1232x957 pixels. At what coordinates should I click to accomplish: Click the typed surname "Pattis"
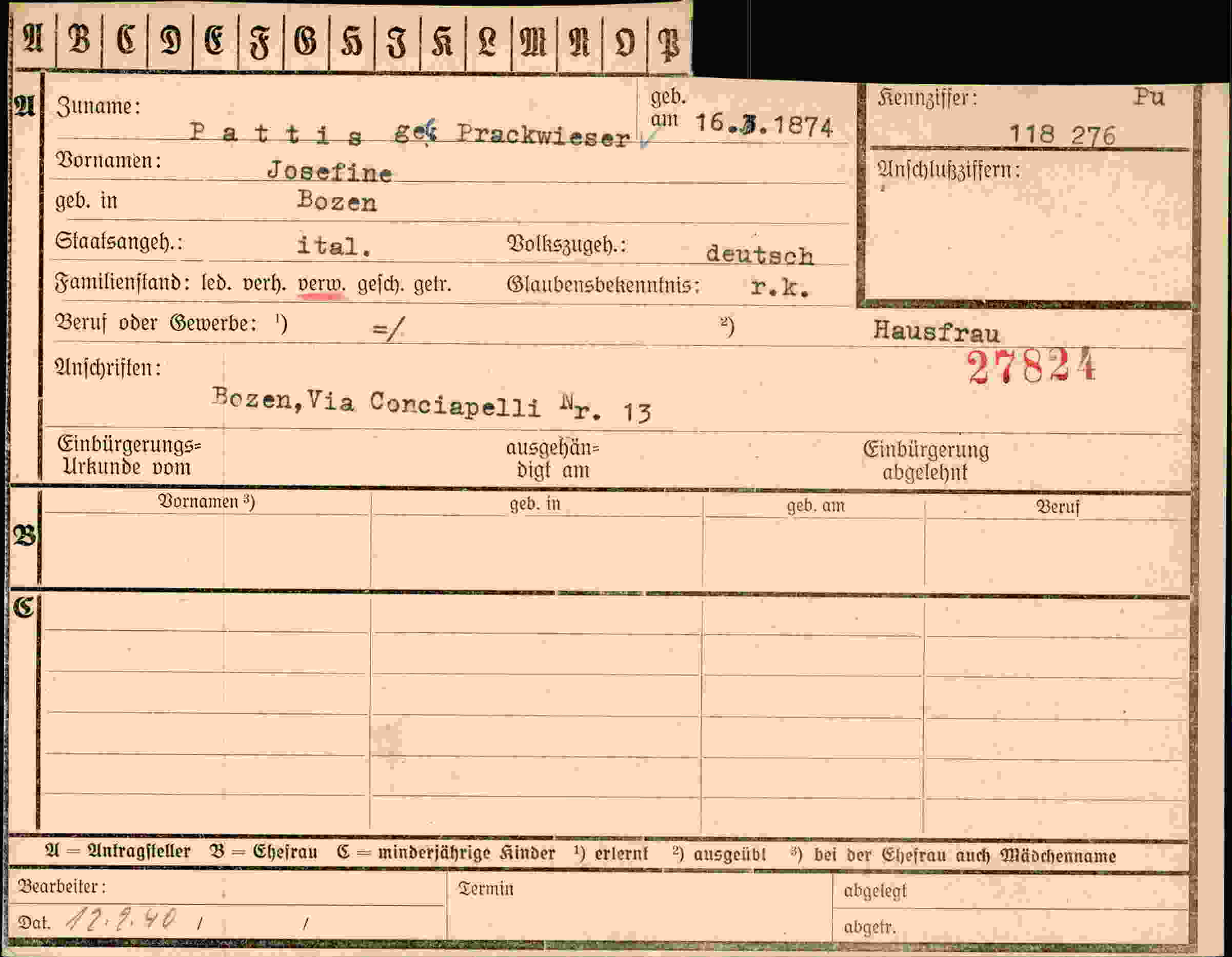pyautogui.click(x=276, y=134)
